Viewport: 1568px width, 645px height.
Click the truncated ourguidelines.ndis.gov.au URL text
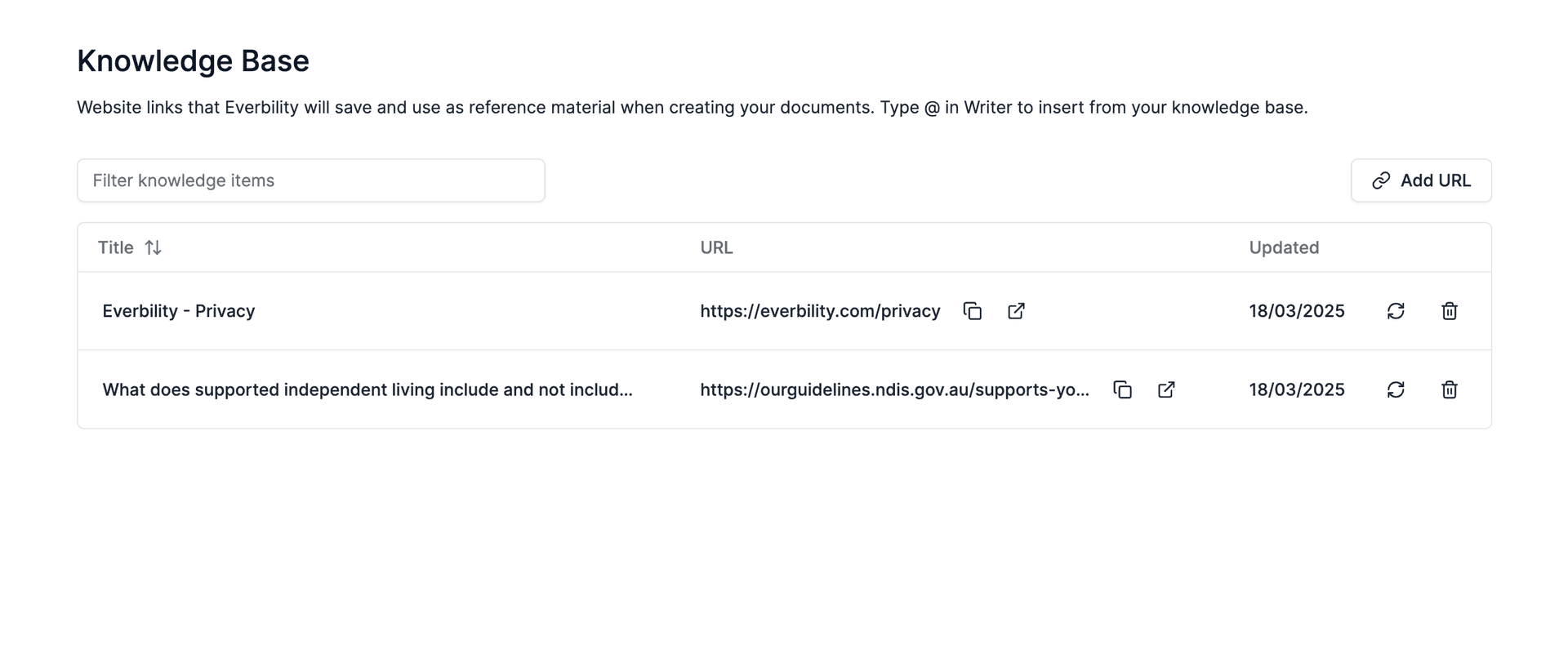point(894,389)
